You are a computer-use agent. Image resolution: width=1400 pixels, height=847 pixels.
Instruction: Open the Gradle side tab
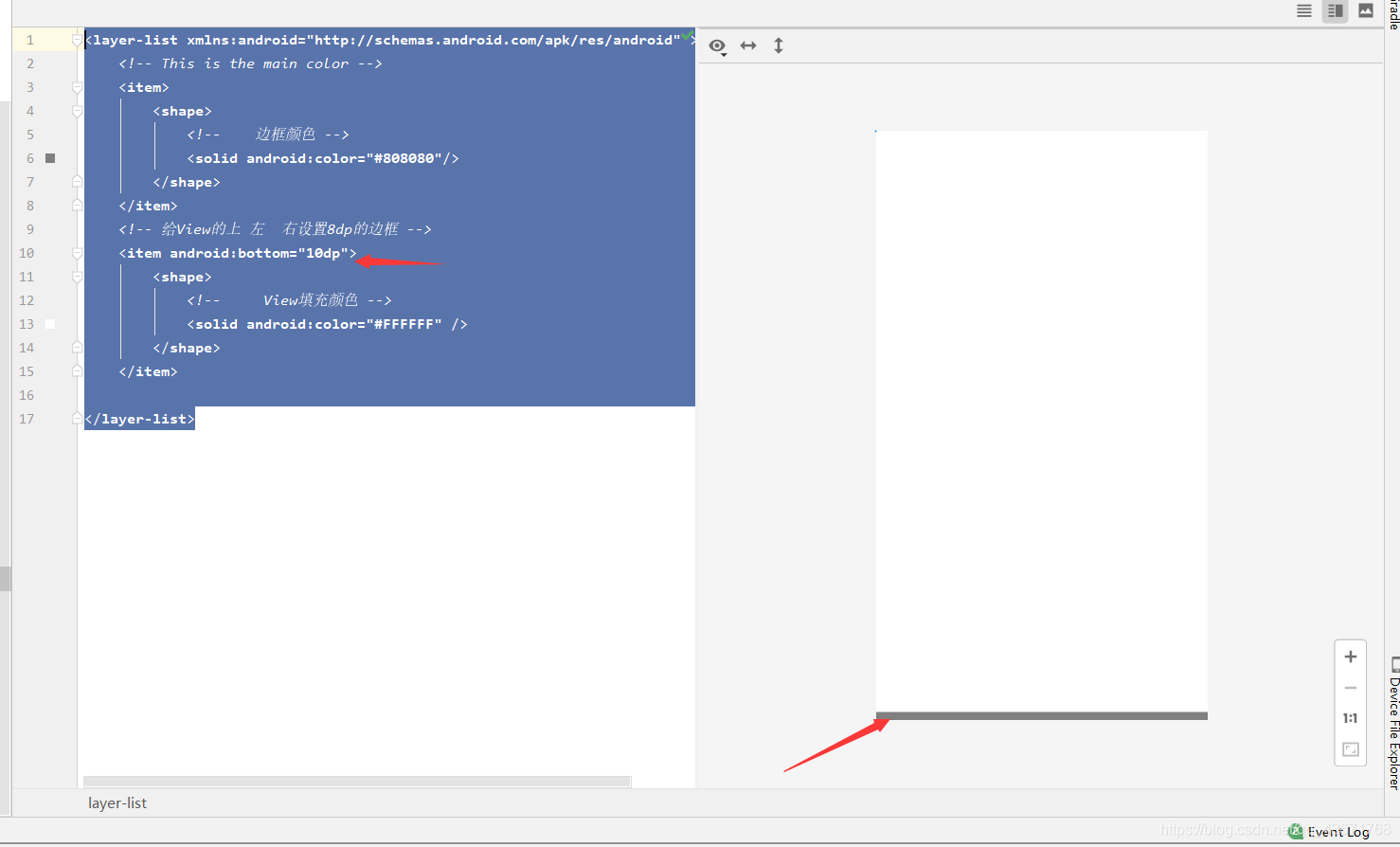pos(1394,14)
